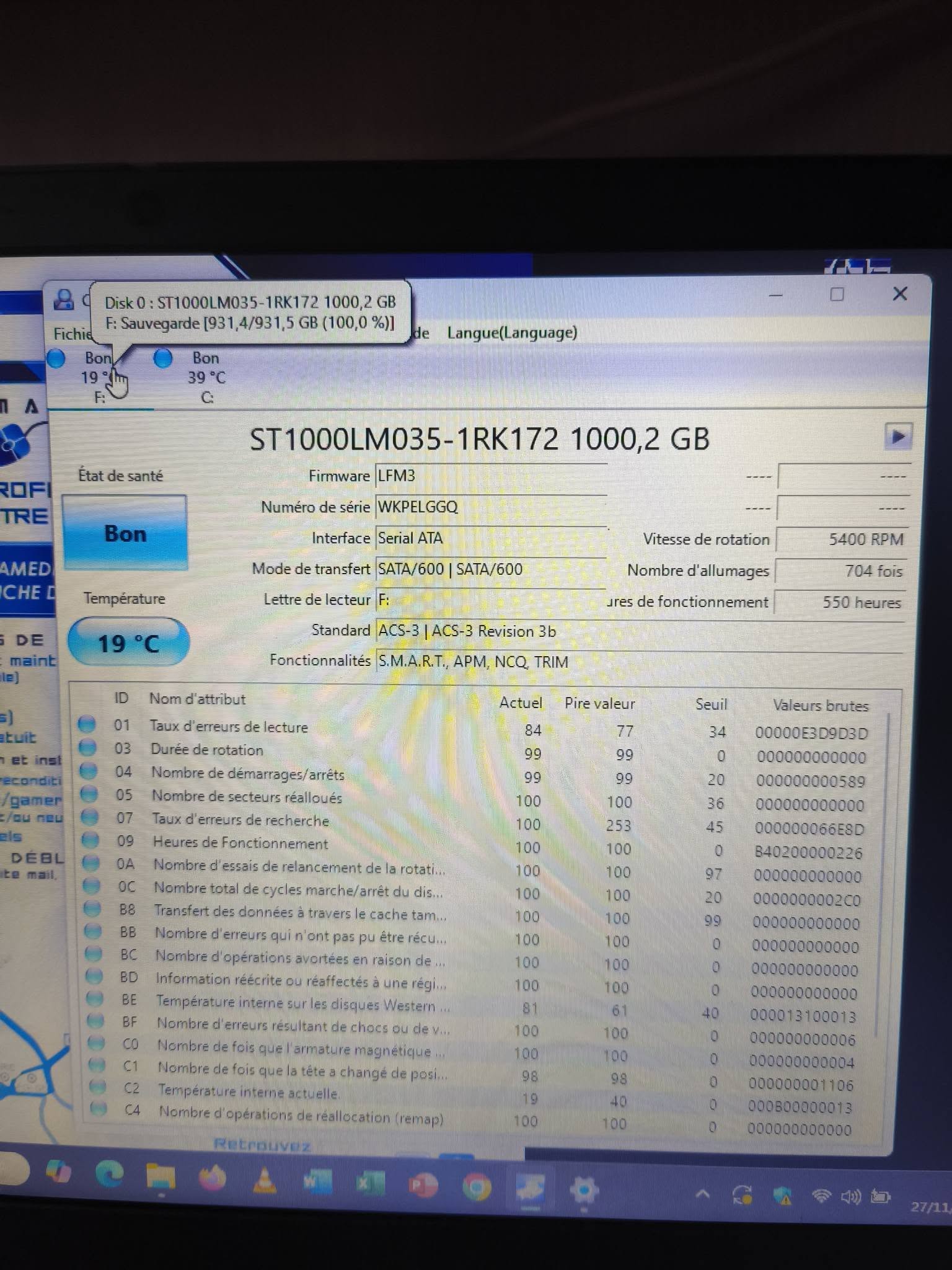Click the CrystalDiskInfo title bar icon

63,300
